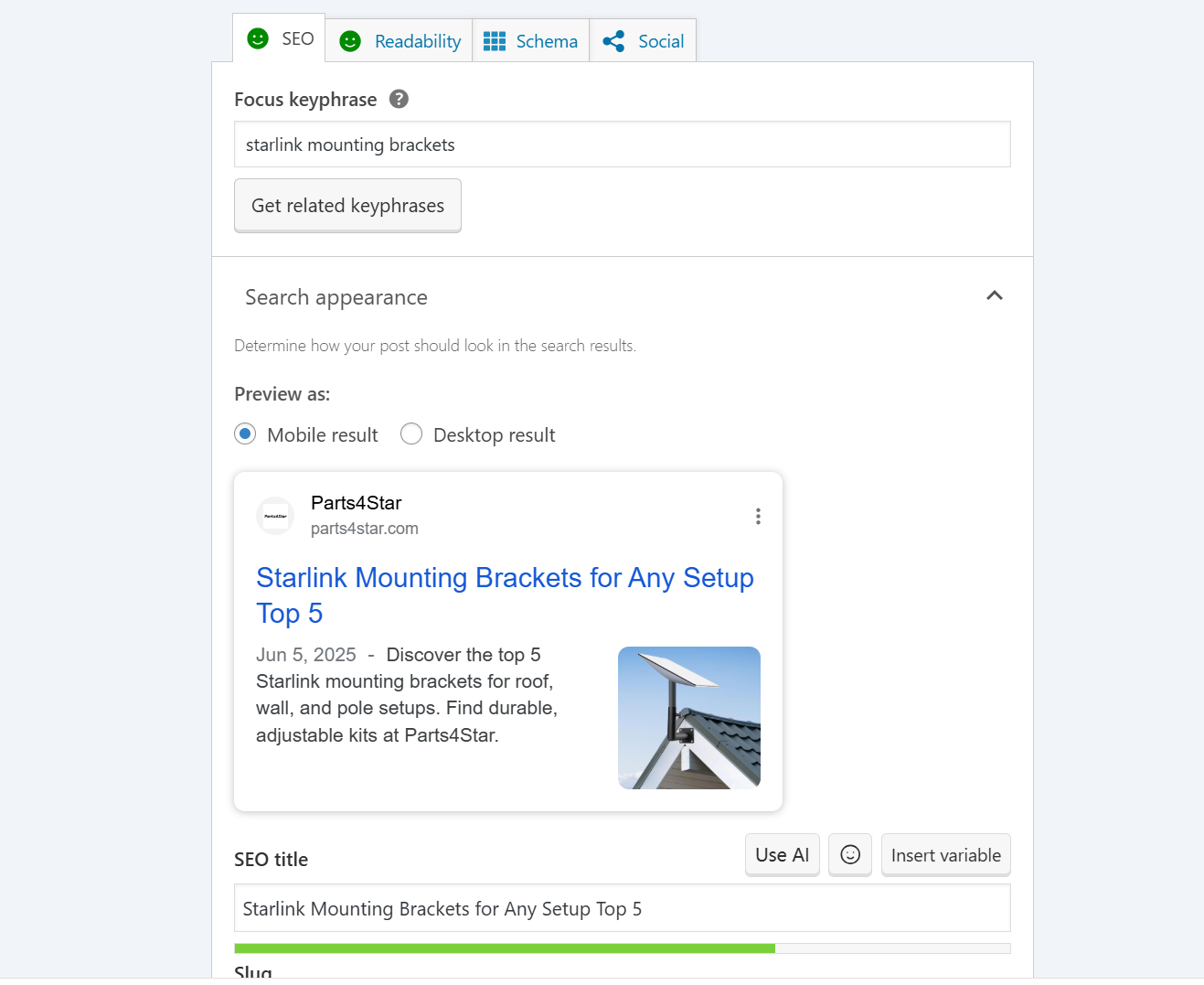The image size is (1204, 985).
Task: Click the Use AI button
Action: pos(782,854)
